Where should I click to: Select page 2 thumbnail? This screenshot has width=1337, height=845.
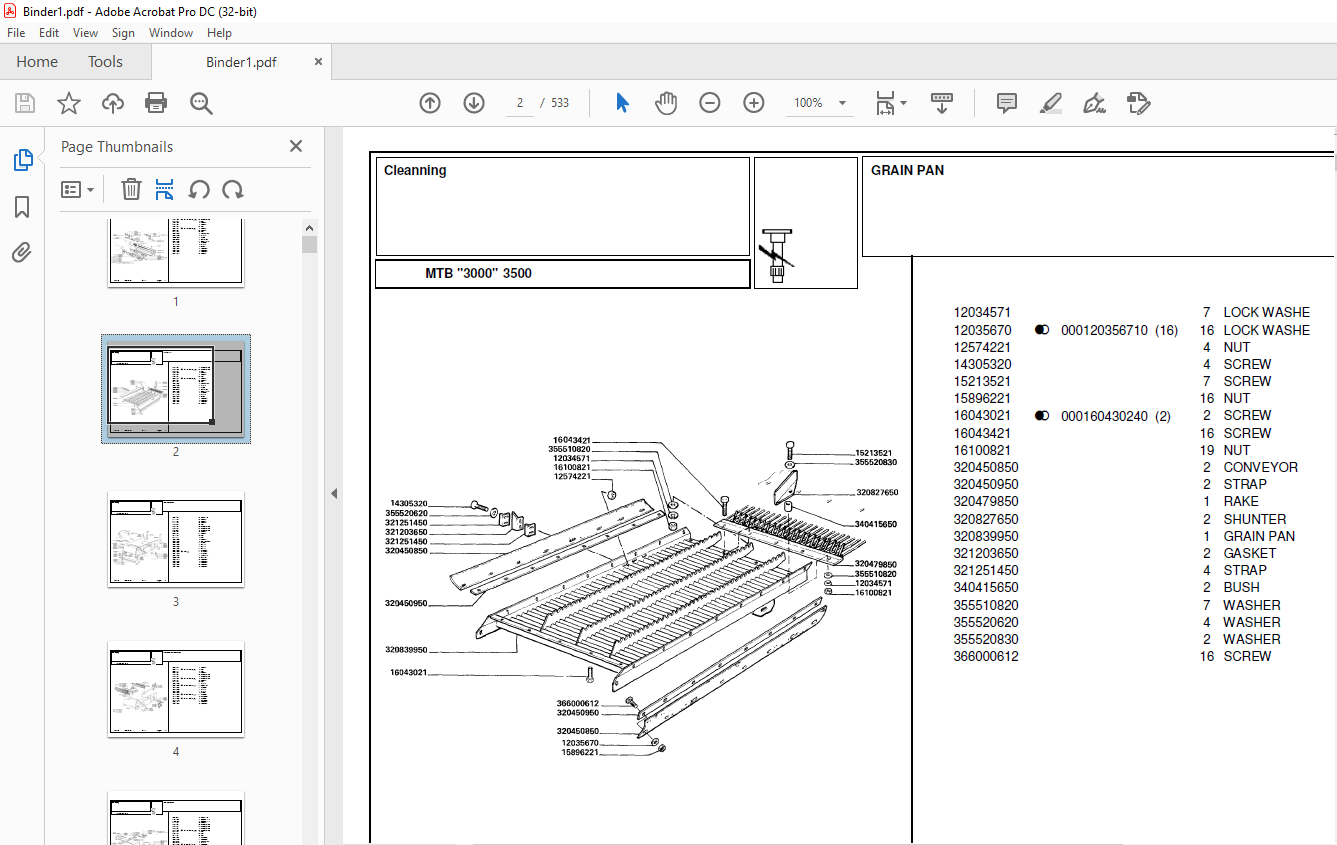click(176, 389)
